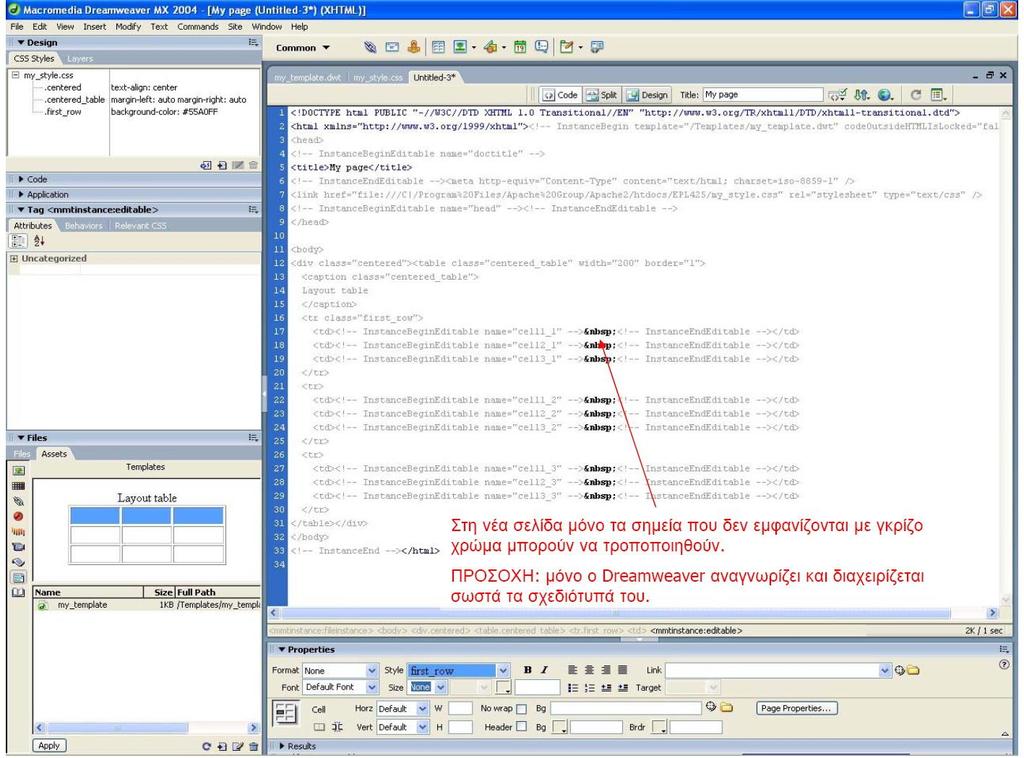Open the Common category dropdown in Insert bar

click(302, 48)
